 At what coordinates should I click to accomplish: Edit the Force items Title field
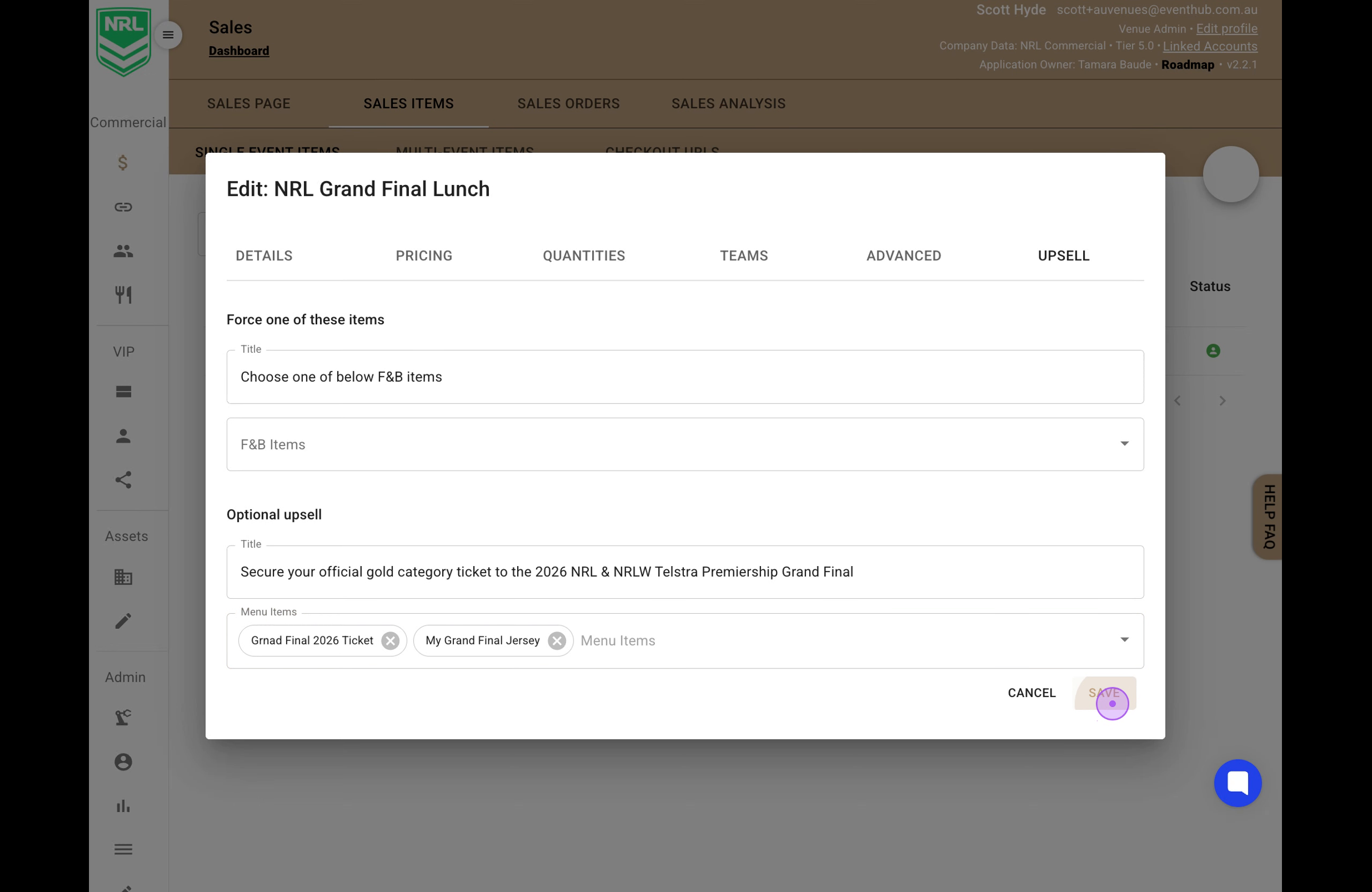[685, 376]
